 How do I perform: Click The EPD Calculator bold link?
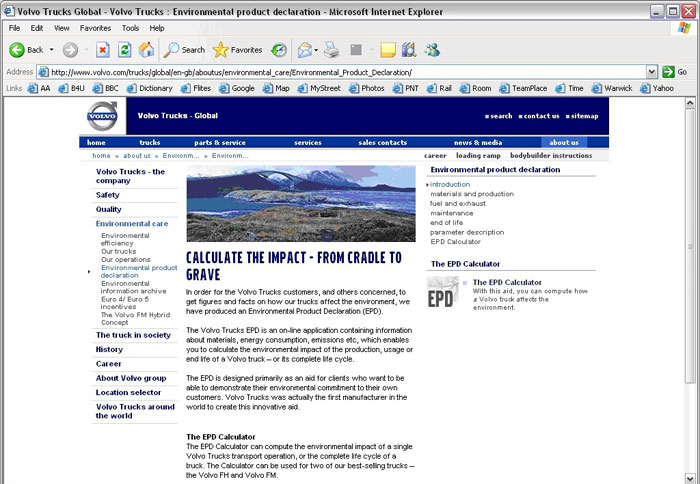pyautogui.click(x=507, y=282)
